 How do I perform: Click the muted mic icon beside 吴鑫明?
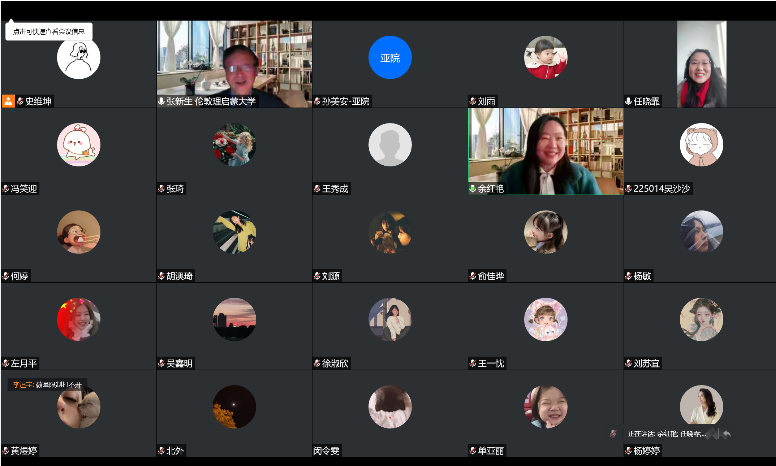[161, 363]
